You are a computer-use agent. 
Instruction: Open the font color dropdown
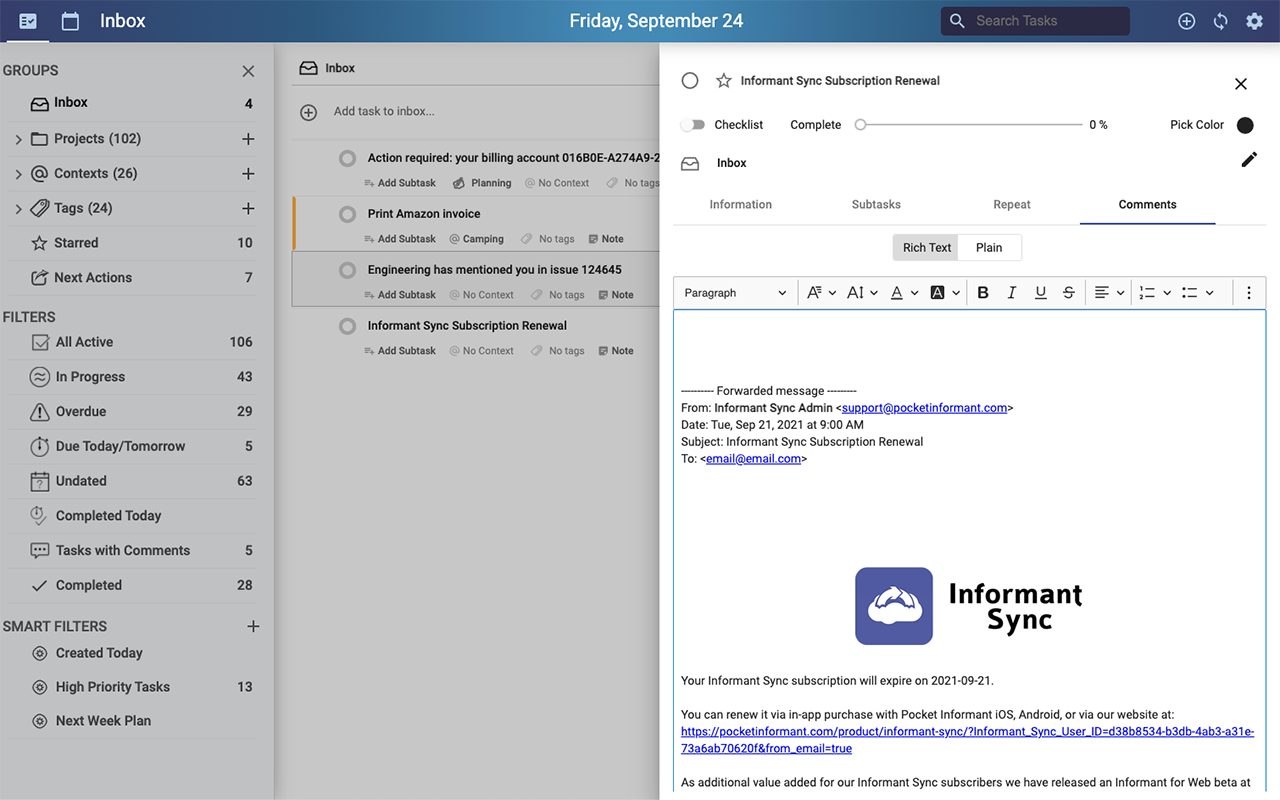coord(904,293)
